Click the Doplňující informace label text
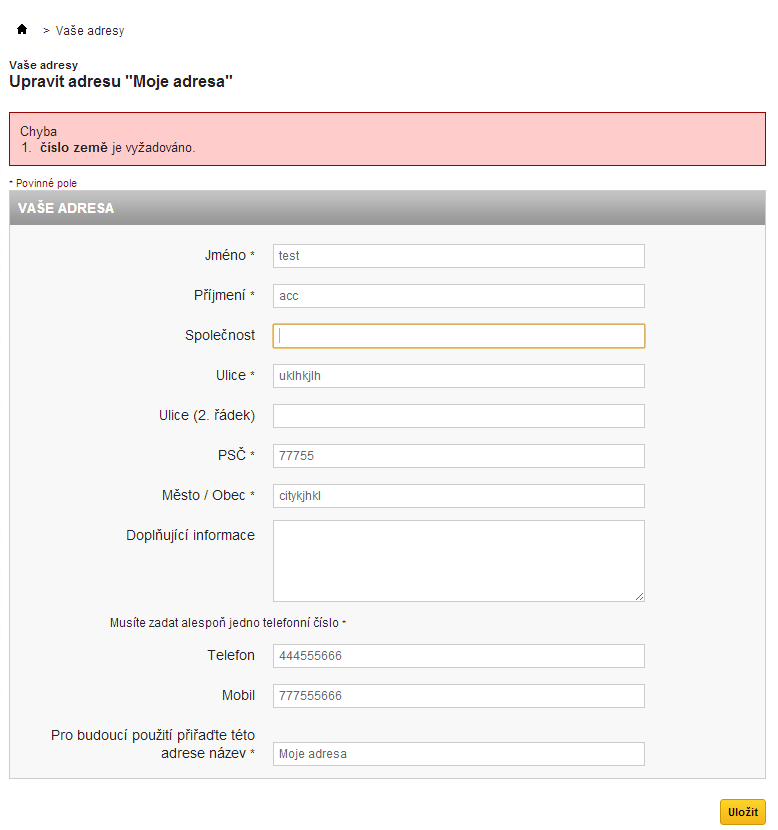Viewport: 778px width, 830px height. 189,535
